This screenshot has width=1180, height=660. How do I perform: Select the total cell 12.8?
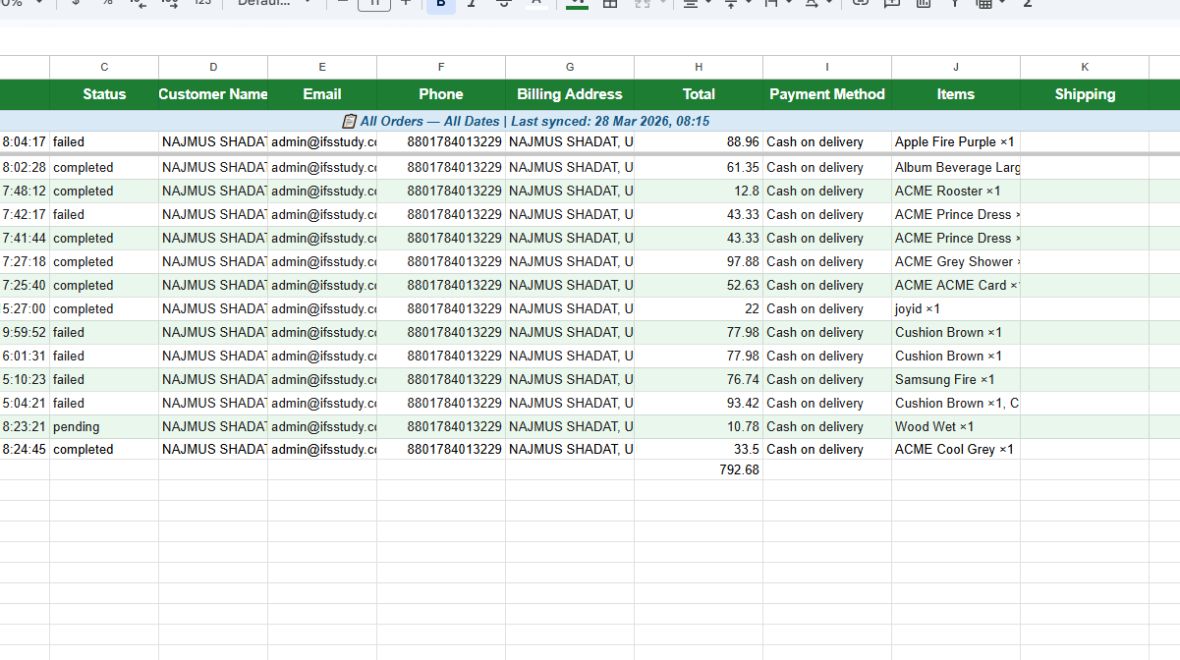coord(698,191)
